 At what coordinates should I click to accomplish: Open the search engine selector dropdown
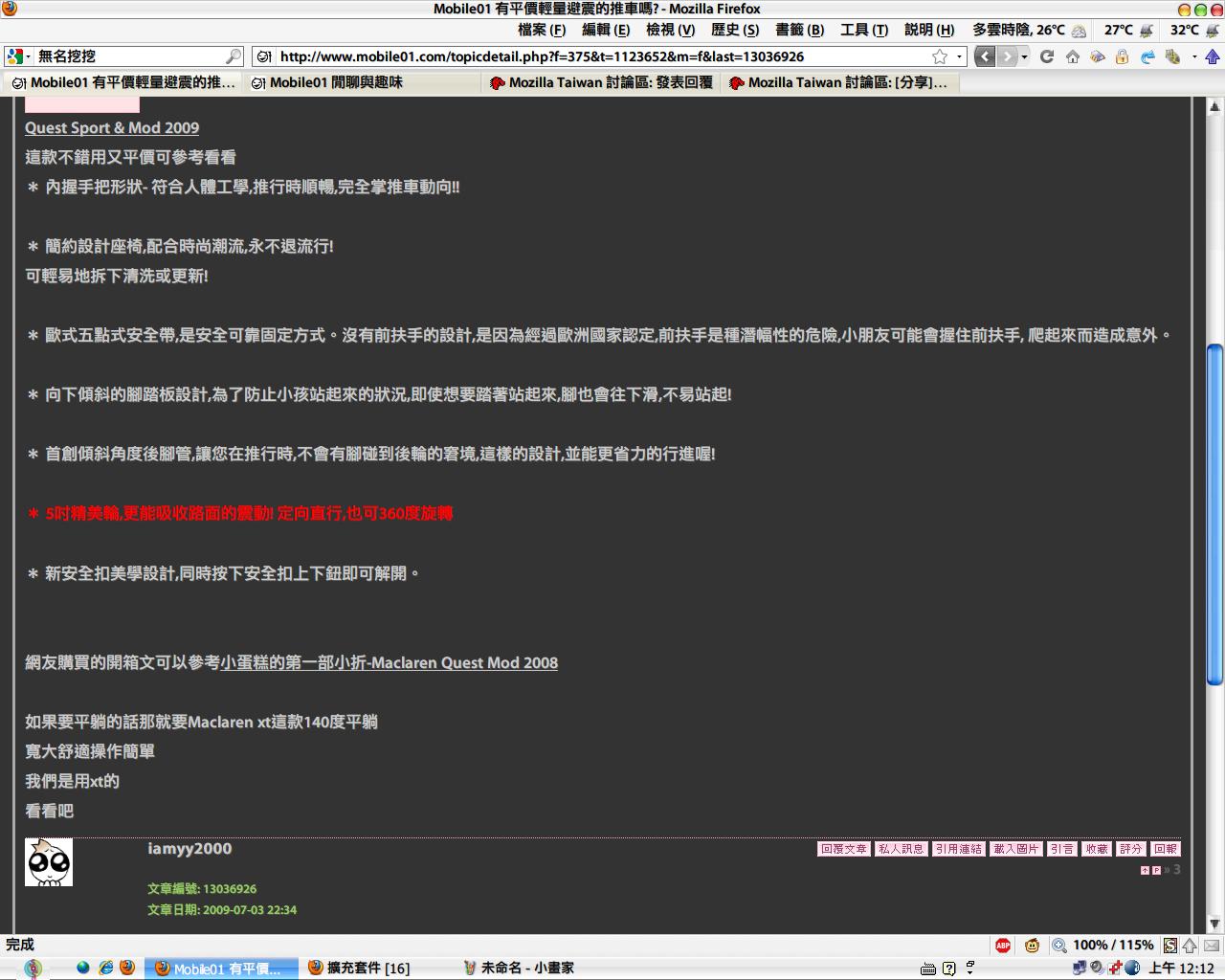pyautogui.click(x=19, y=56)
